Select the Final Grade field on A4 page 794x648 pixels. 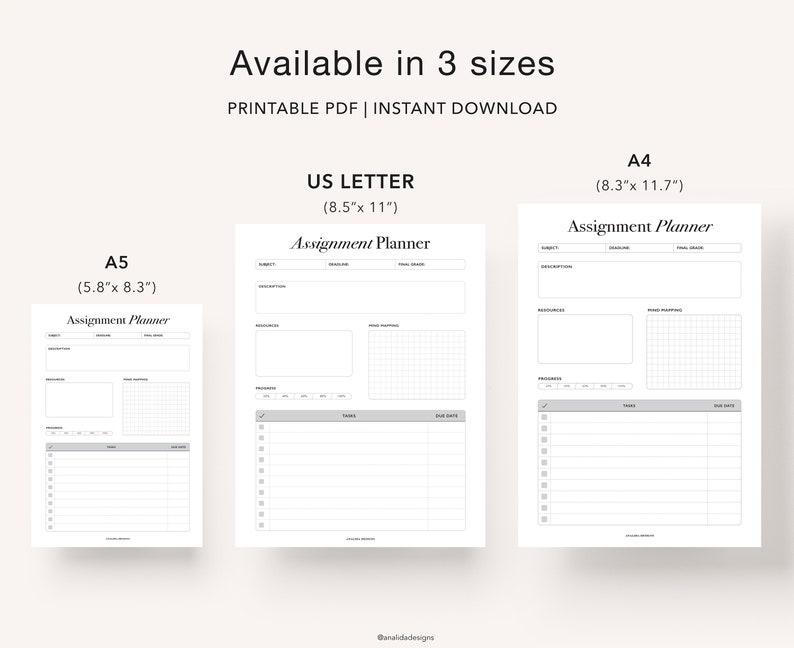[x=707, y=248]
